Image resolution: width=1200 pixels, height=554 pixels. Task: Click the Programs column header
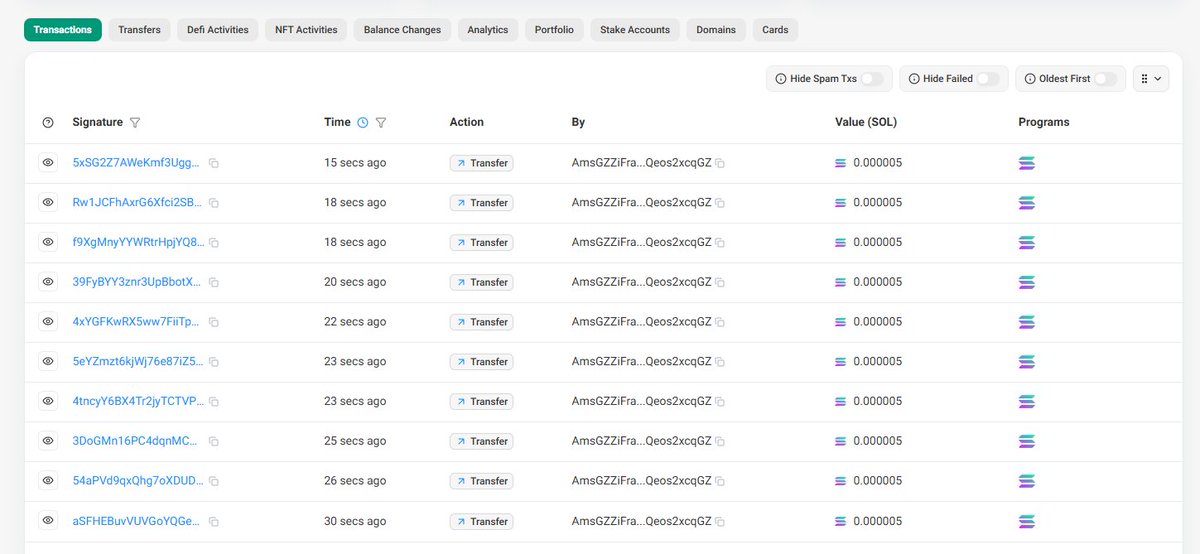(1044, 122)
